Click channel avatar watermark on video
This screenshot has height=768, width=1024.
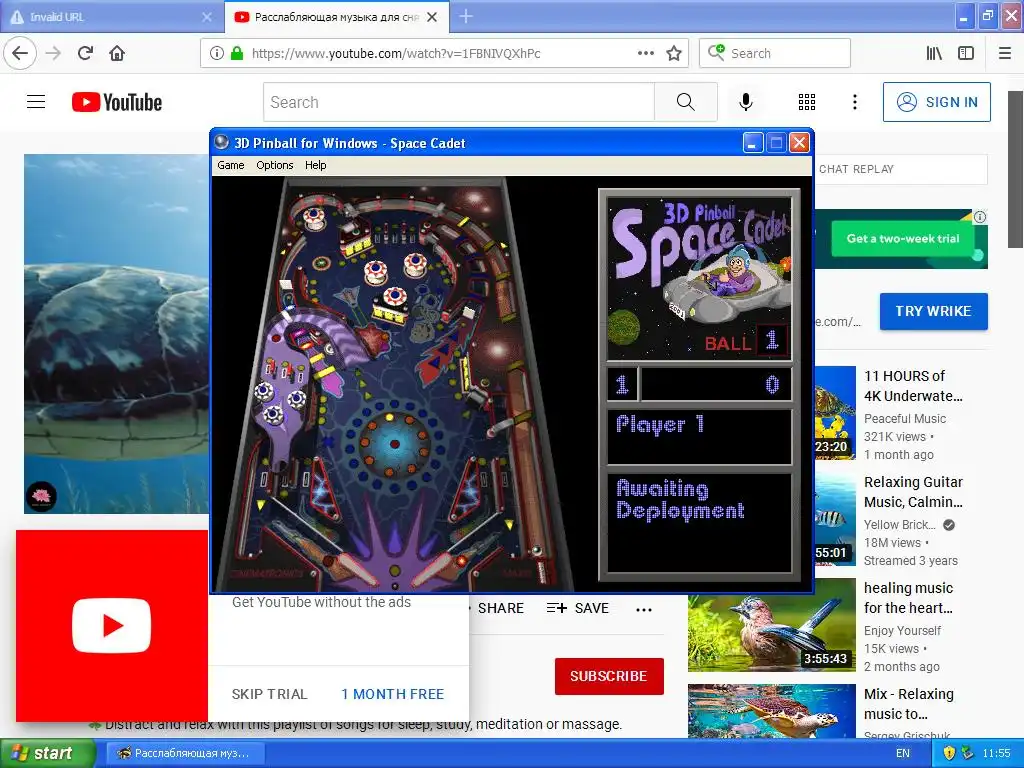[41, 496]
